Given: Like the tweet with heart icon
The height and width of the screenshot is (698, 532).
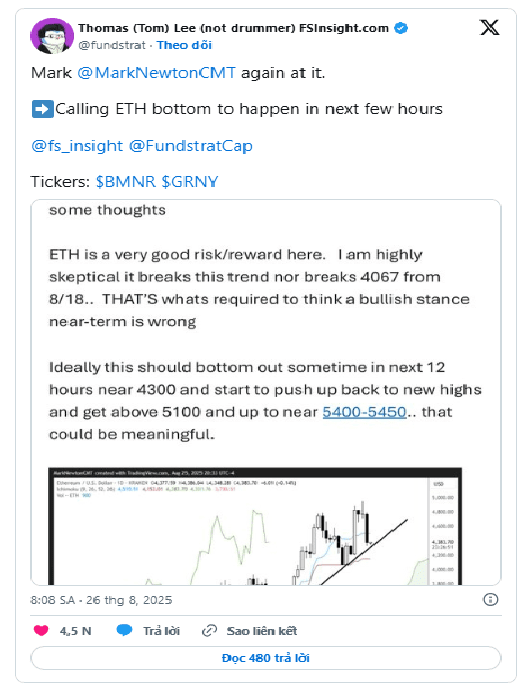Looking at the screenshot, I should tap(41, 630).
